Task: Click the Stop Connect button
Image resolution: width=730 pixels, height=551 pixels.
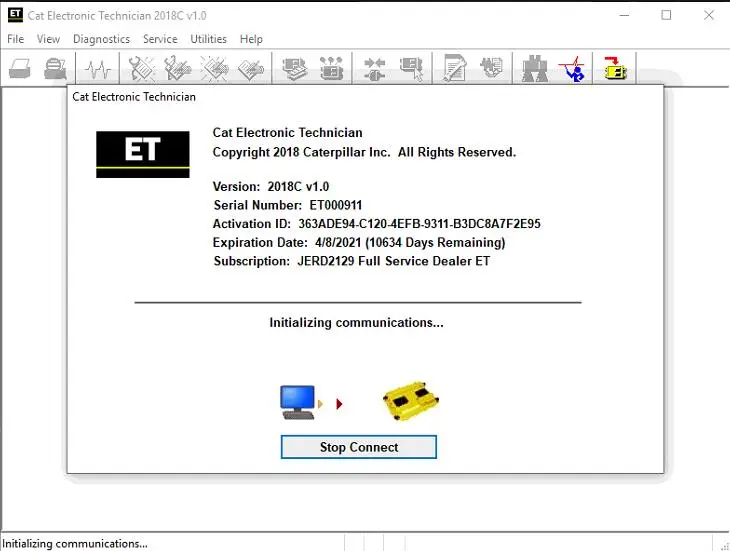Action: (359, 447)
